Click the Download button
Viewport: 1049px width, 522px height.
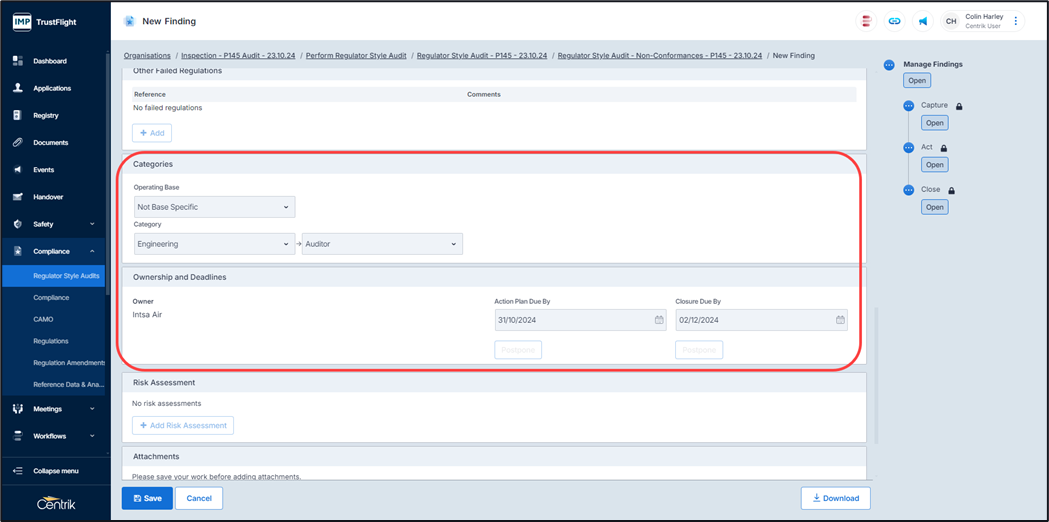pos(835,498)
